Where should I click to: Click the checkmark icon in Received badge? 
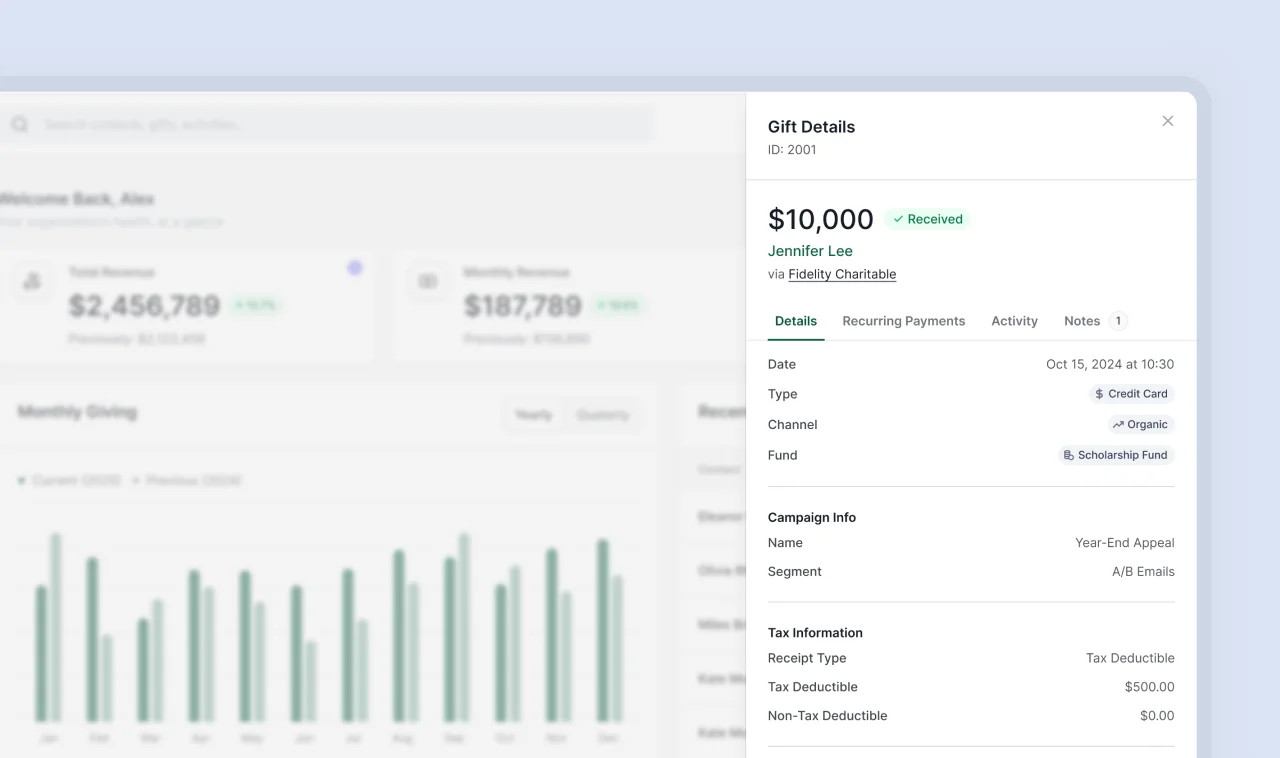[898, 219]
